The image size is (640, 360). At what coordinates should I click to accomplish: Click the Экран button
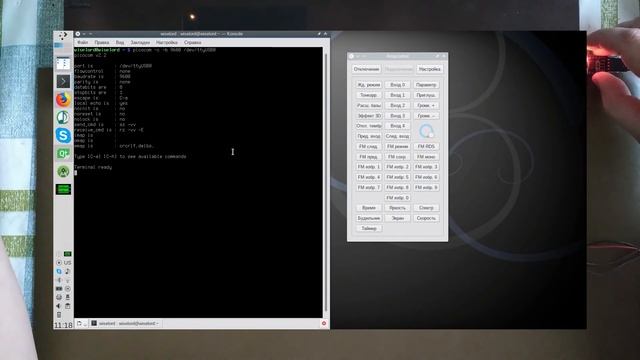(398, 218)
